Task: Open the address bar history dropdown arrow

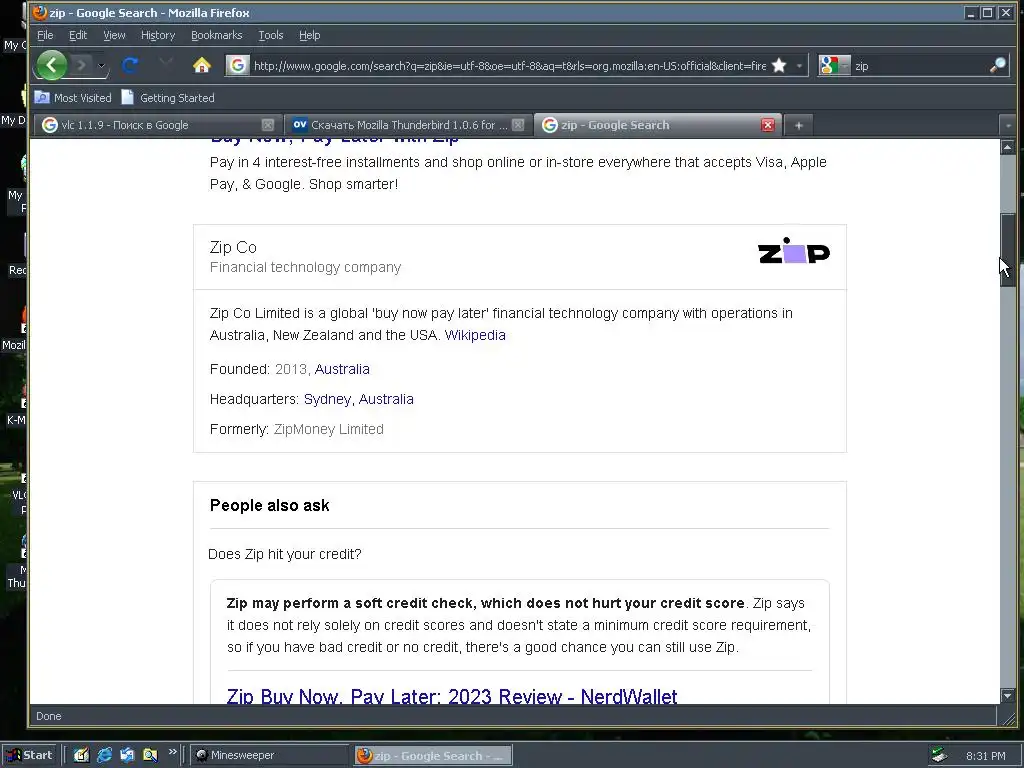Action: (x=799, y=65)
